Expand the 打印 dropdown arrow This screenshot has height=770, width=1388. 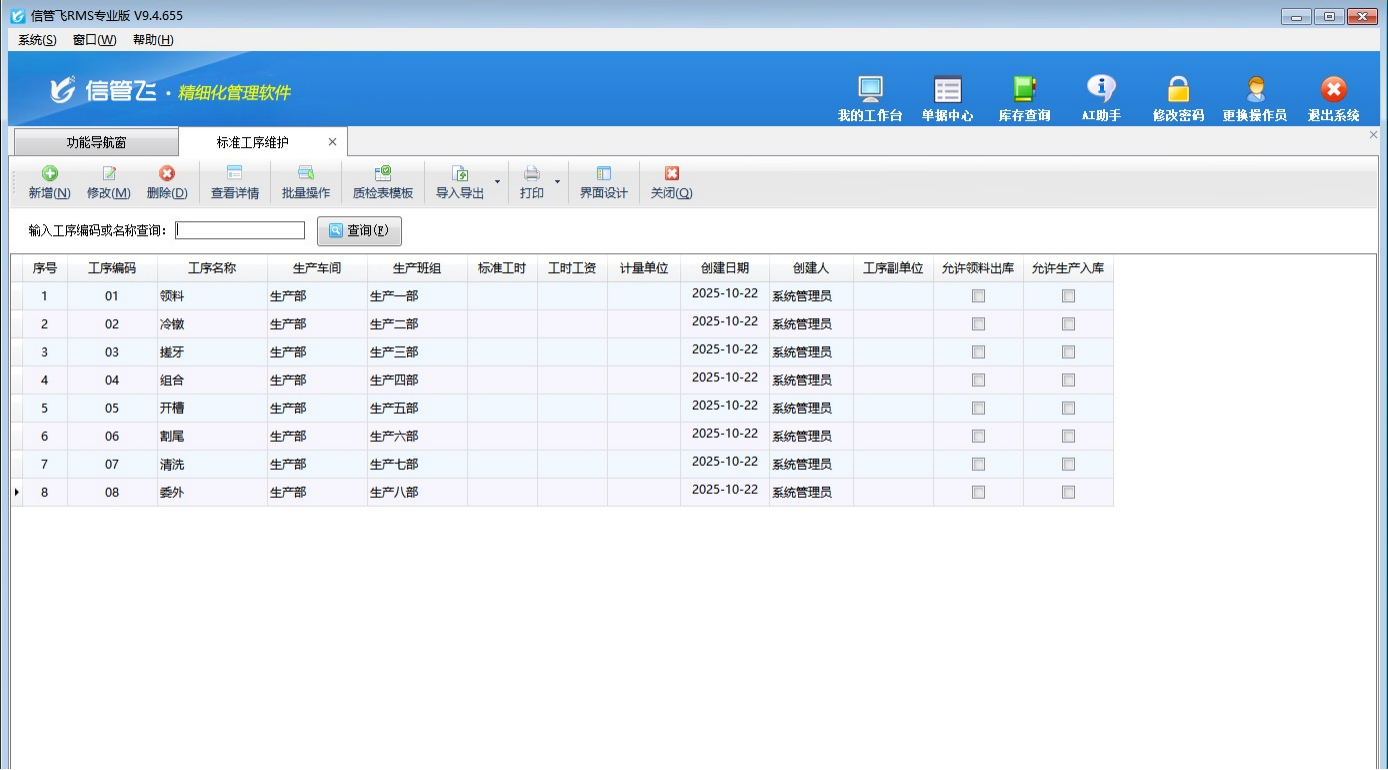tap(557, 182)
